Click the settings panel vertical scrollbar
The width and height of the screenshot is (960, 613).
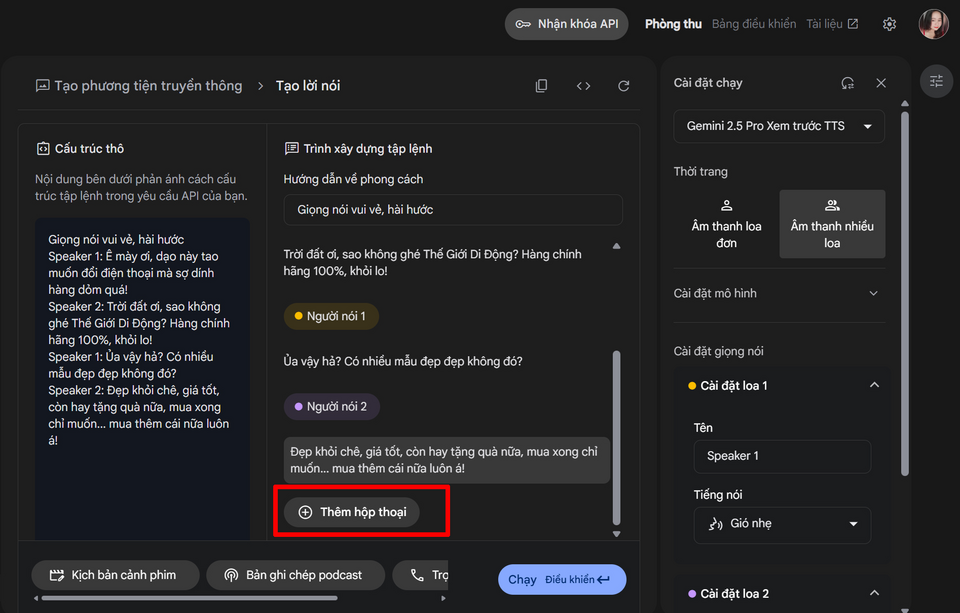pos(905,294)
